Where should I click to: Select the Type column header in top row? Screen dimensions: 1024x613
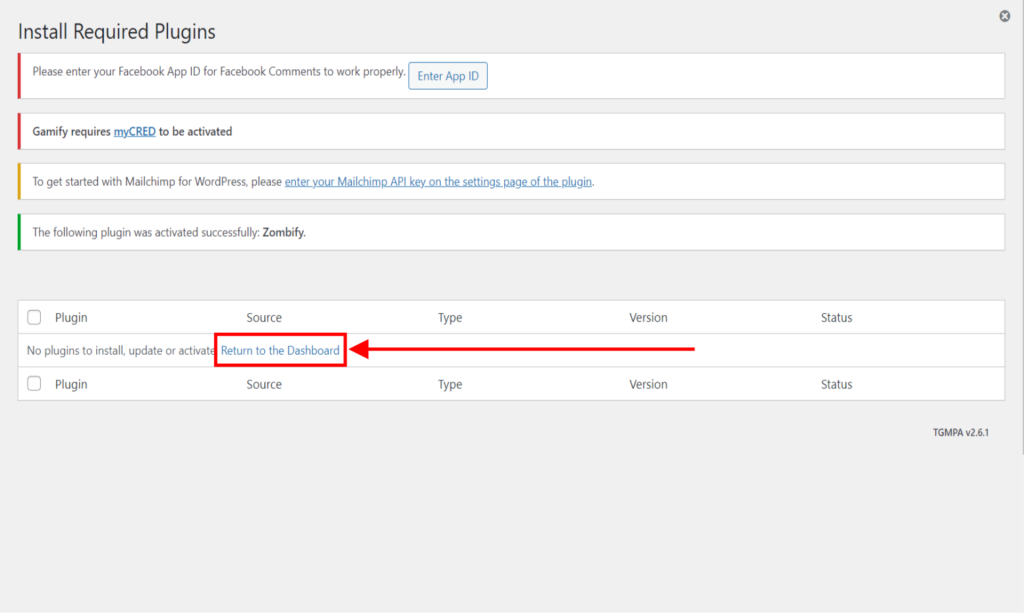click(x=450, y=318)
